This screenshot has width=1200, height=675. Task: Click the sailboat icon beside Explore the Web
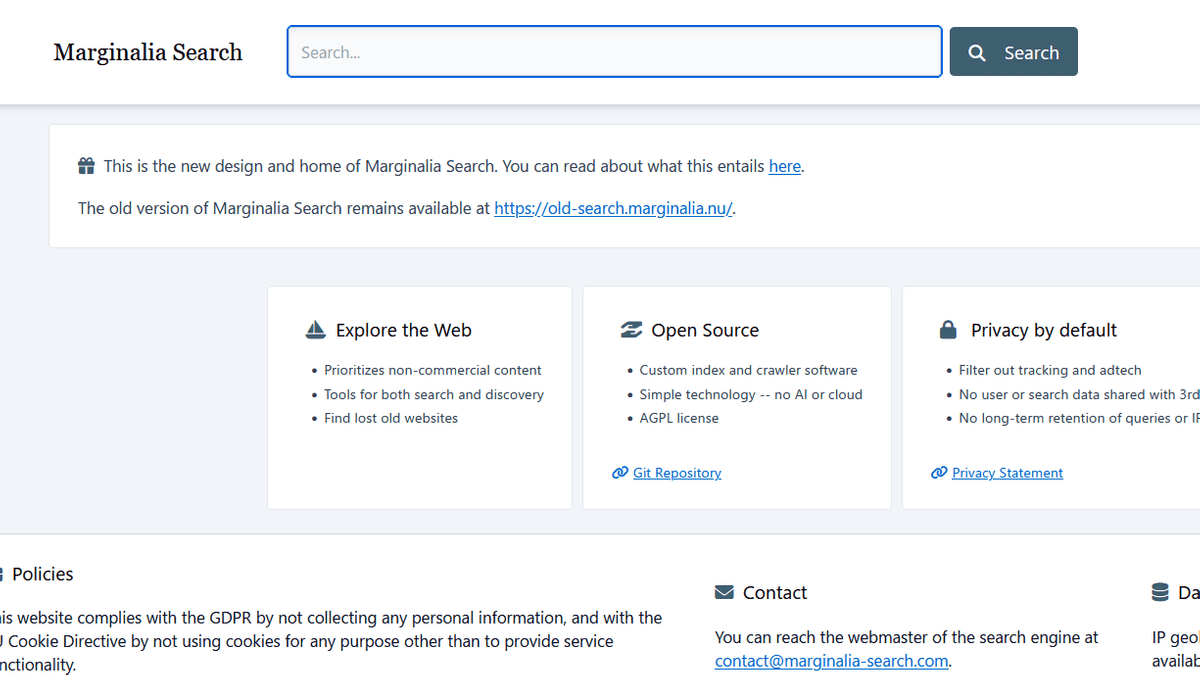(x=315, y=330)
